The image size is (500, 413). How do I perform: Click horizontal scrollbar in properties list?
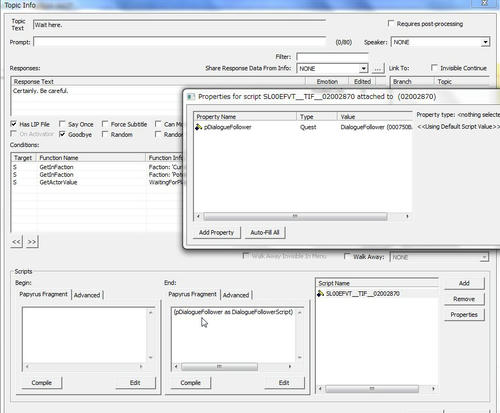(x=295, y=216)
